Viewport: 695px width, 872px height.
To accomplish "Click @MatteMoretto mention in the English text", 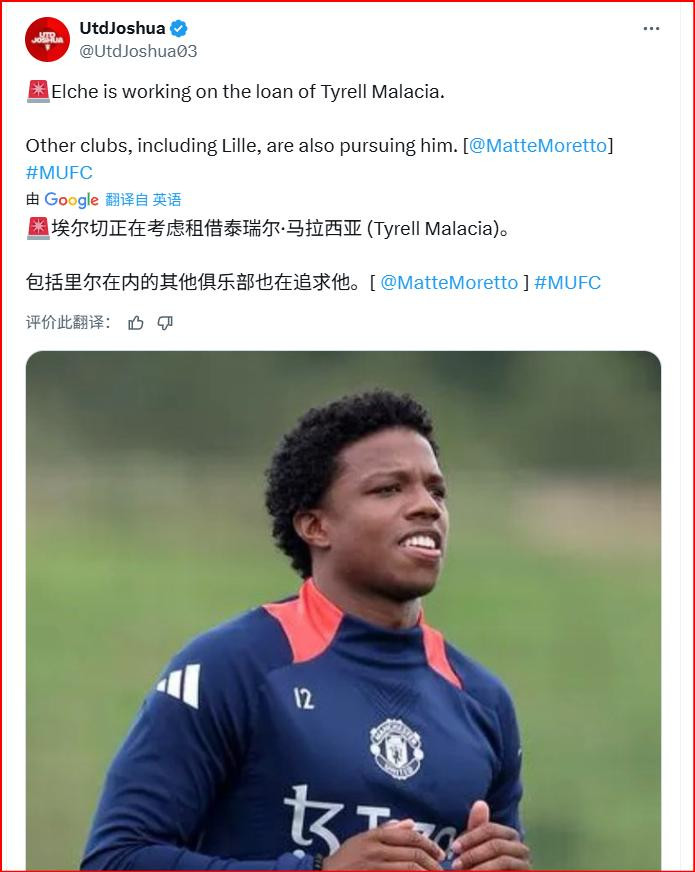I will click(538, 146).
